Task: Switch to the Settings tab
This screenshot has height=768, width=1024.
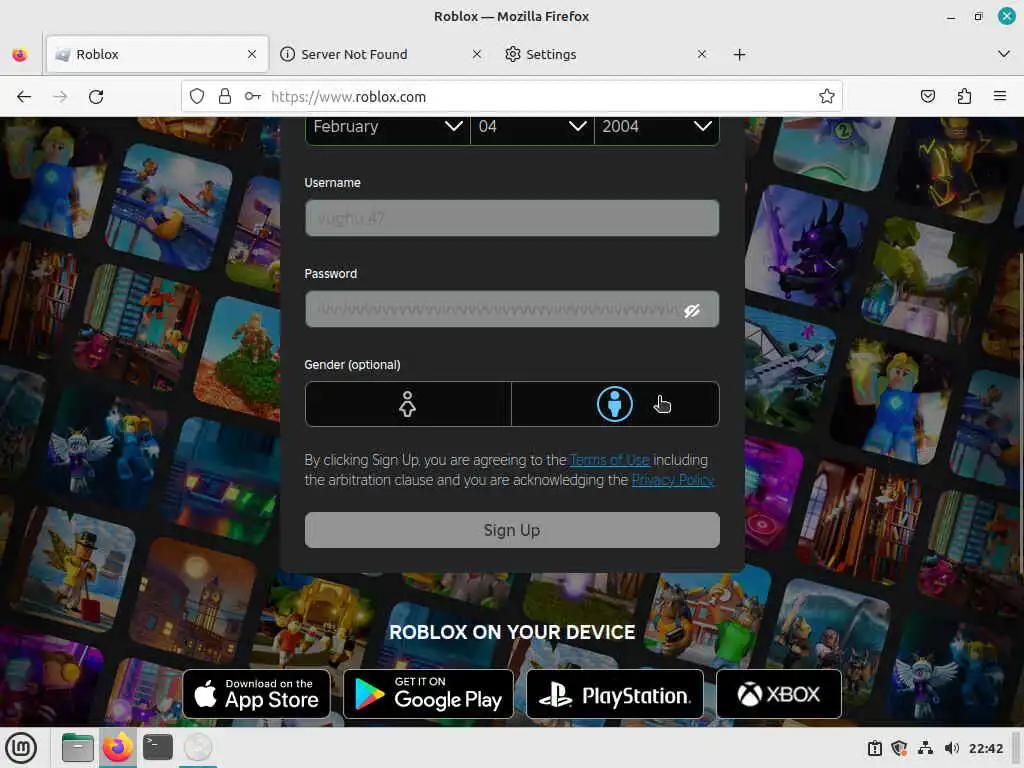Action: click(x=605, y=54)
